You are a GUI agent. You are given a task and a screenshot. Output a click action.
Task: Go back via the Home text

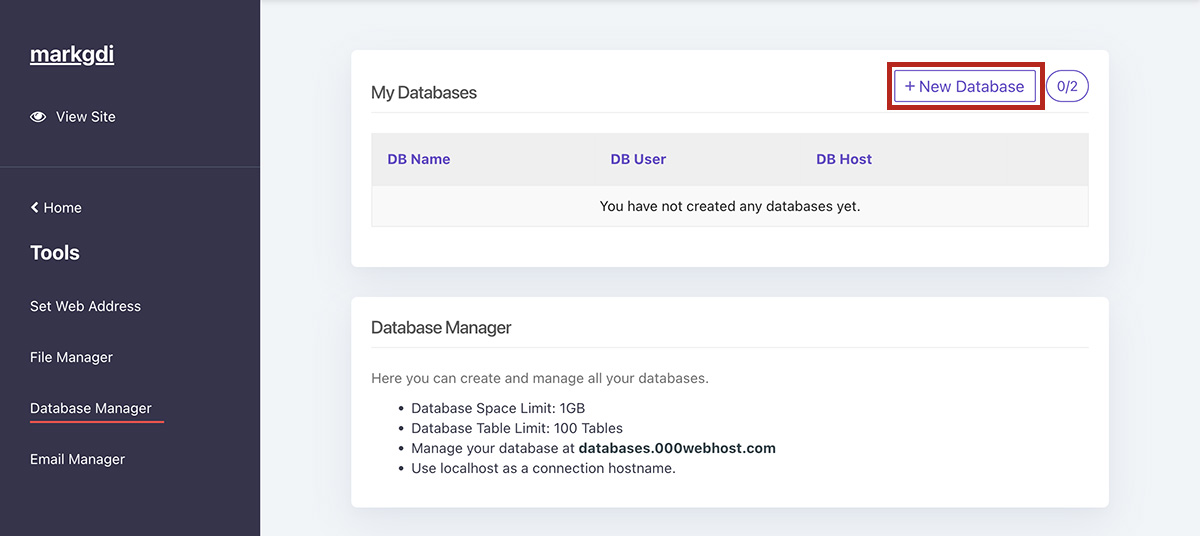pyautogui.click(x=63, y=208)
